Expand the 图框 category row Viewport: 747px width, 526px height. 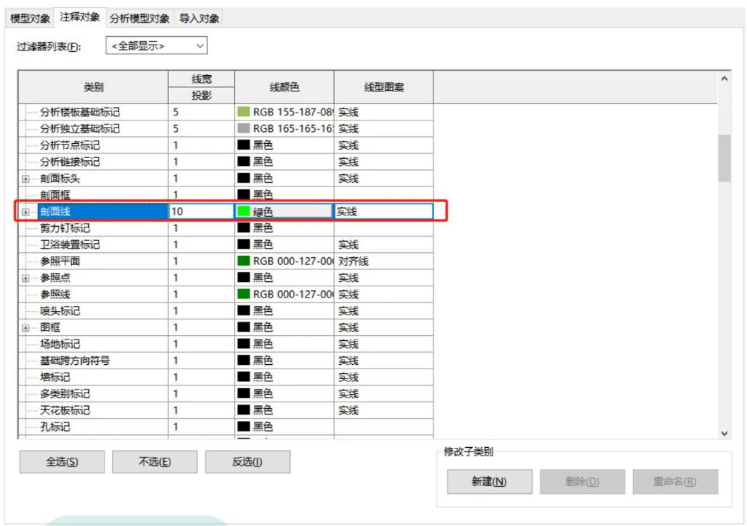click(x=26, y=327)
